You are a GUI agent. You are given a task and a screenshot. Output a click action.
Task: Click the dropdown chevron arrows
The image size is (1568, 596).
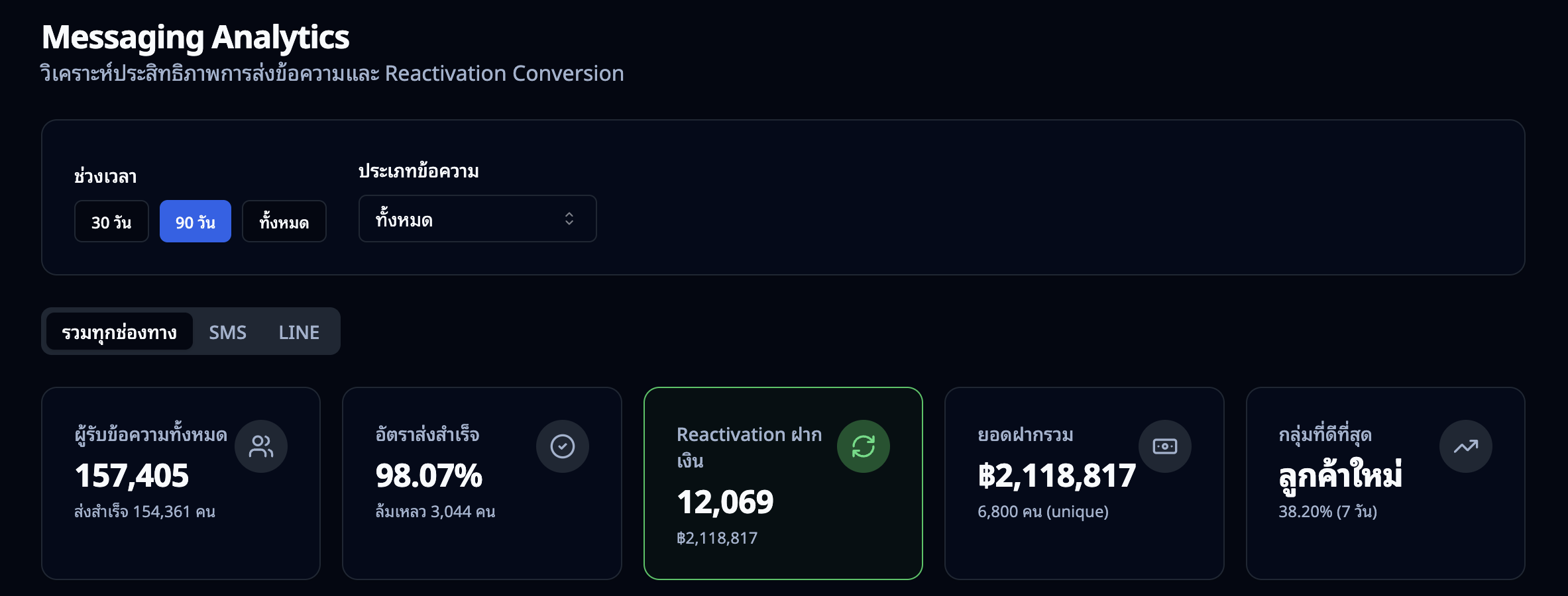(569, 219)
